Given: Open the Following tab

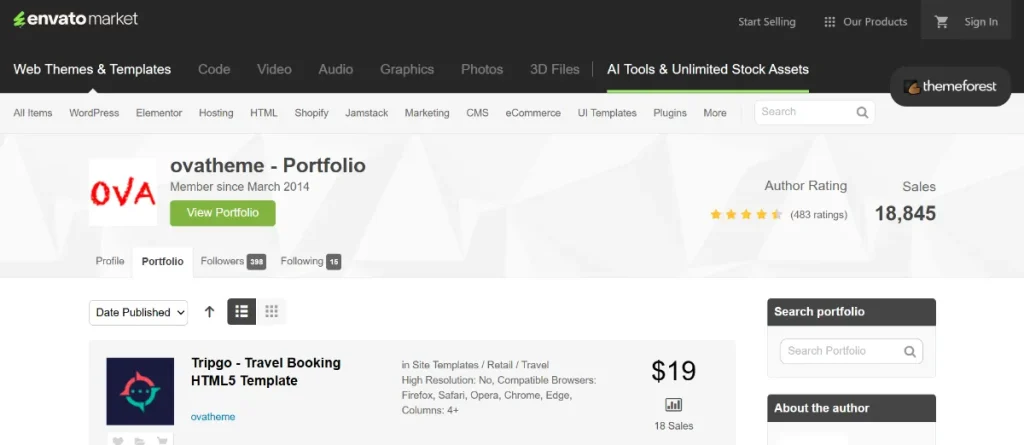Looking at the screenshot, I should (x=311, y=261).
